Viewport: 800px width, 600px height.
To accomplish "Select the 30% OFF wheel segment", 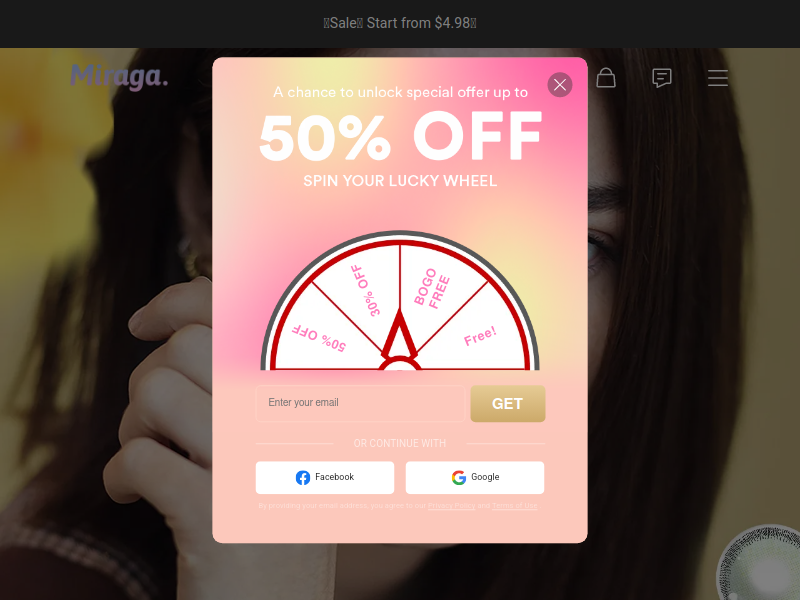I will 366,290.
